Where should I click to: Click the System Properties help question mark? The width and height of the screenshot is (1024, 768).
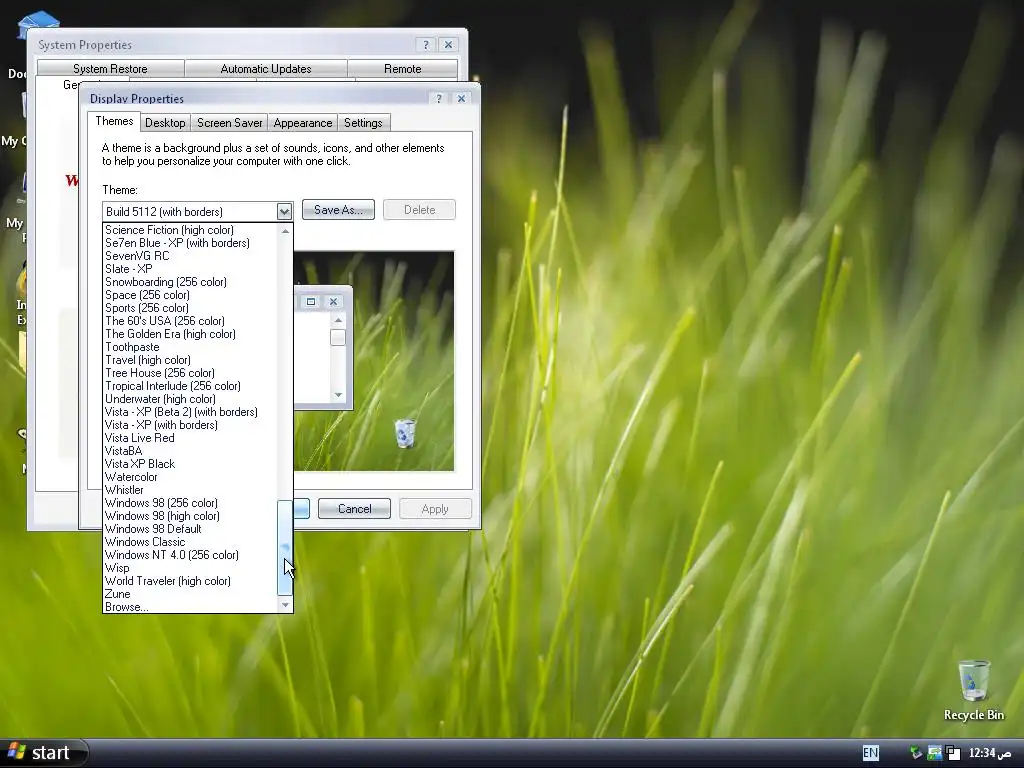[x=426, y=44]
